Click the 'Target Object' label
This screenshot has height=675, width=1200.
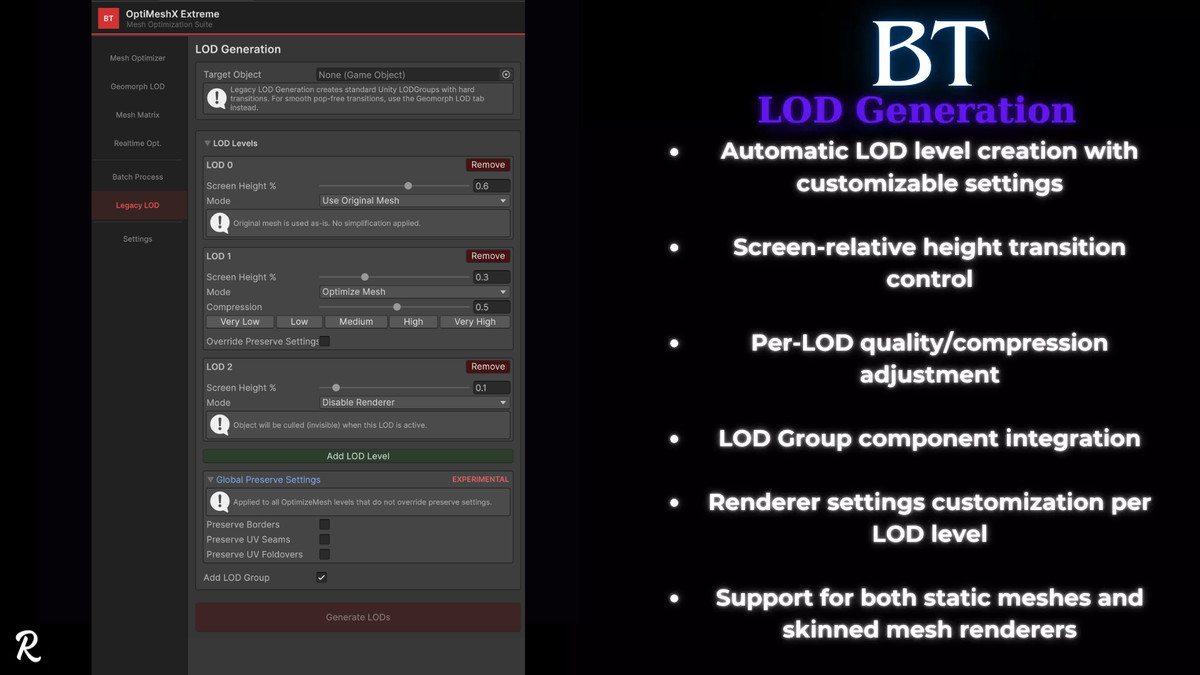coord(232,75)
